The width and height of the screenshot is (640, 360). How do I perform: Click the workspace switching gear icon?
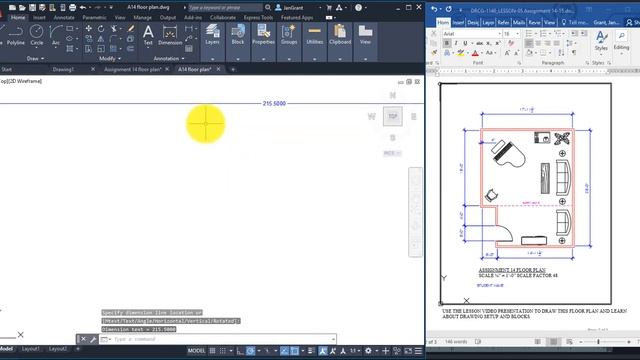pyautogui.click(x=368, y=351)
